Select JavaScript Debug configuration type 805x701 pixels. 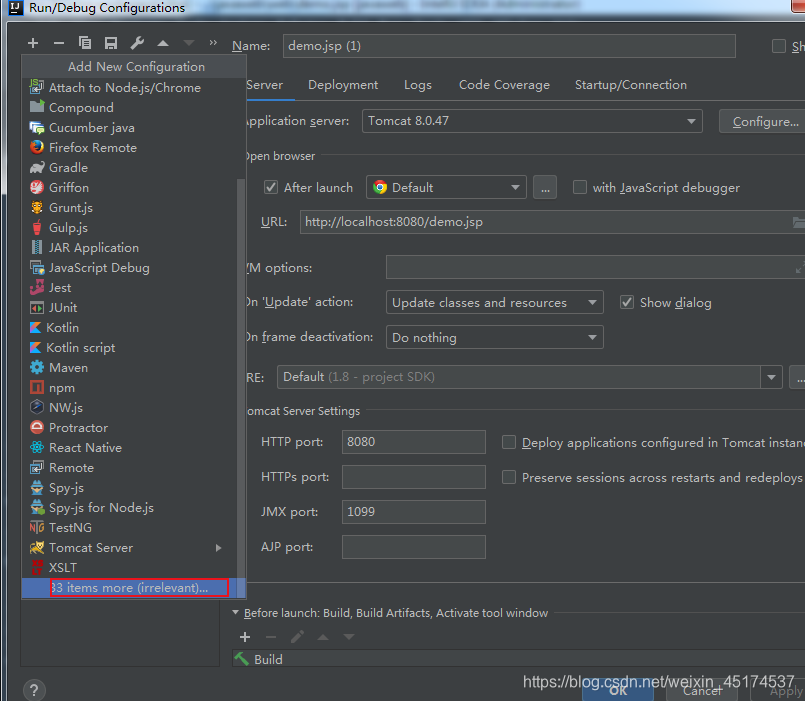[x=99, y=268]
